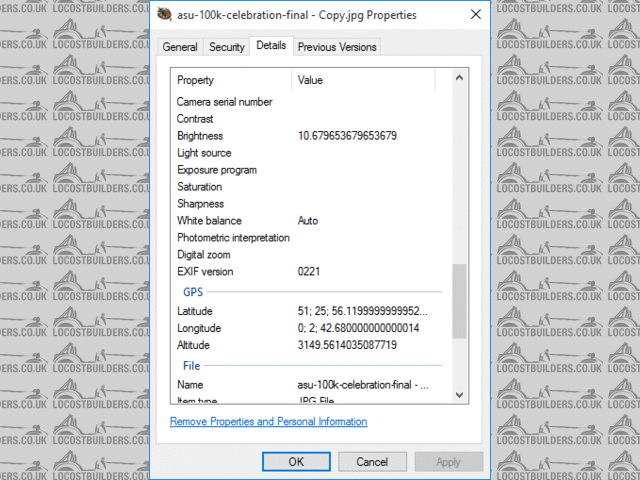Select the Sharpness property
The width and height of the screenshot is (640, 480).
(200, 204)
